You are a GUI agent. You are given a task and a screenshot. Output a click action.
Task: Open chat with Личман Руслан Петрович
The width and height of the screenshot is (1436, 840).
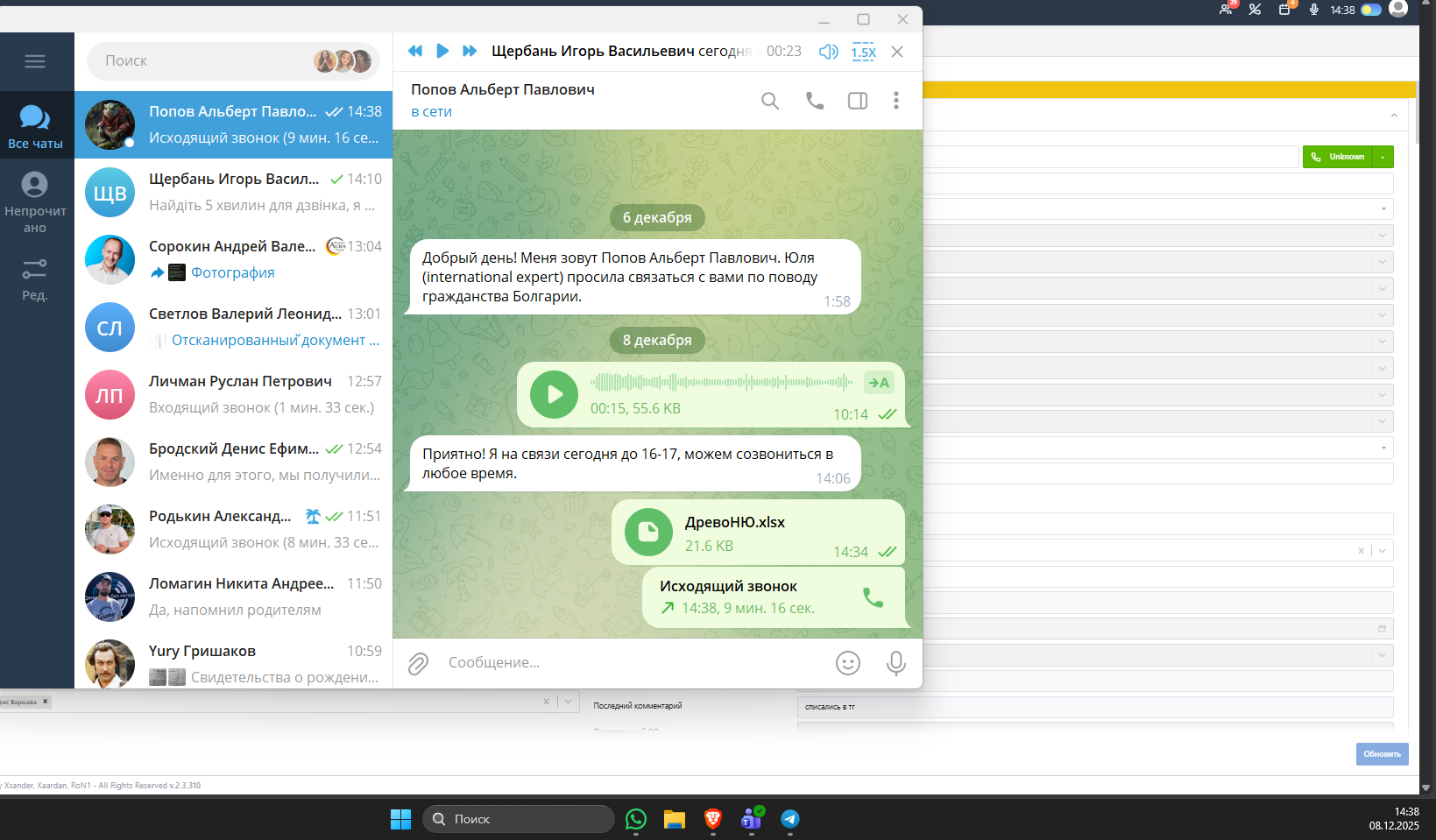pyautogui.click(x=233, y=394)
